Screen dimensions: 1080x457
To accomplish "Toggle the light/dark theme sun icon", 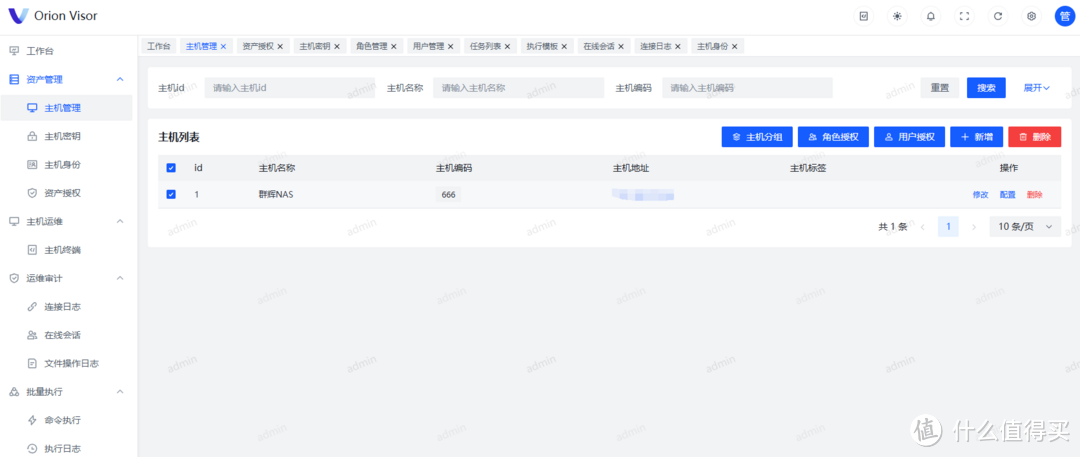I will [897, 17].
